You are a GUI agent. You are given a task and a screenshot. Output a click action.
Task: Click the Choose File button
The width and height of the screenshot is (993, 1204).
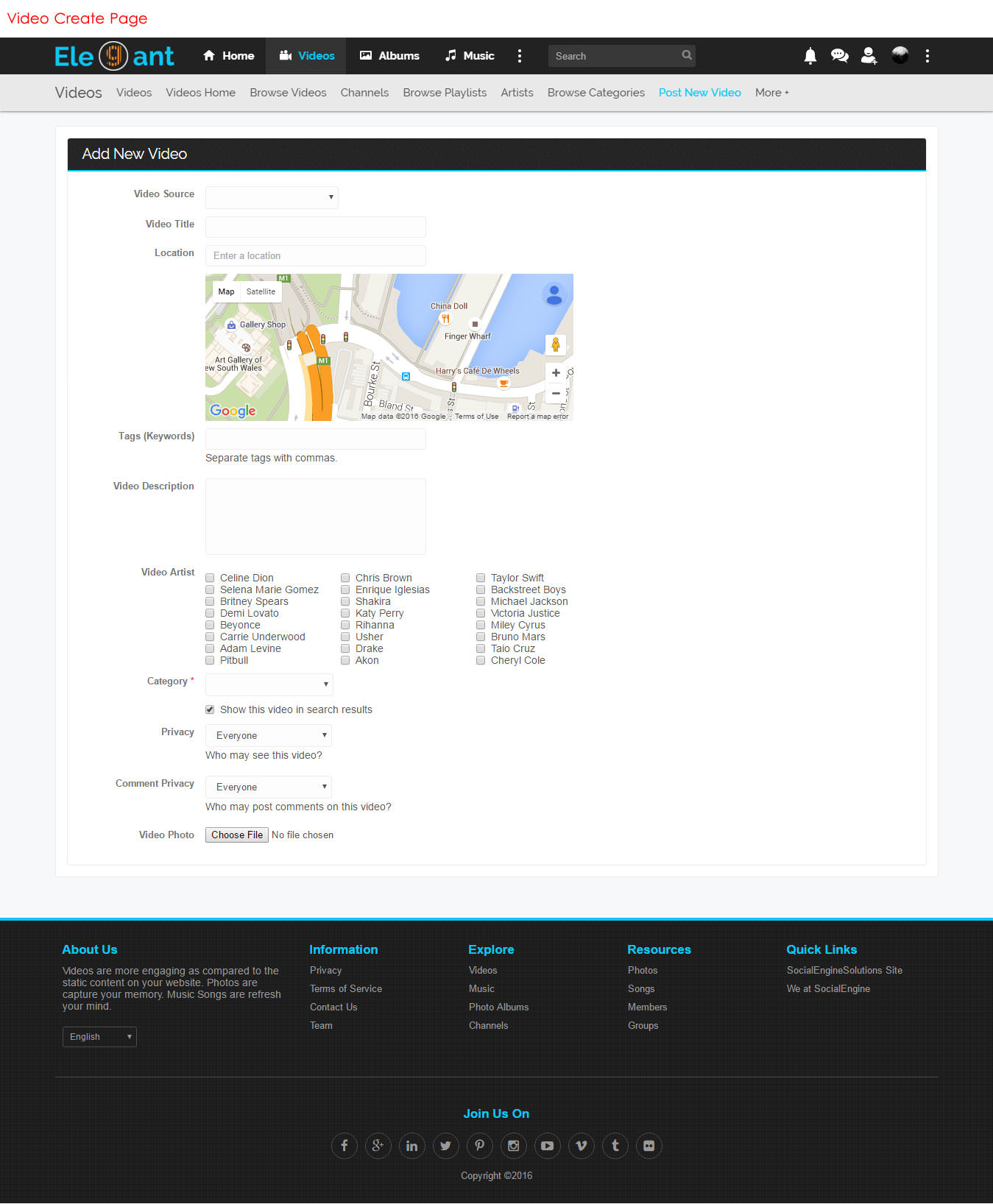click(x=236, y=835)
